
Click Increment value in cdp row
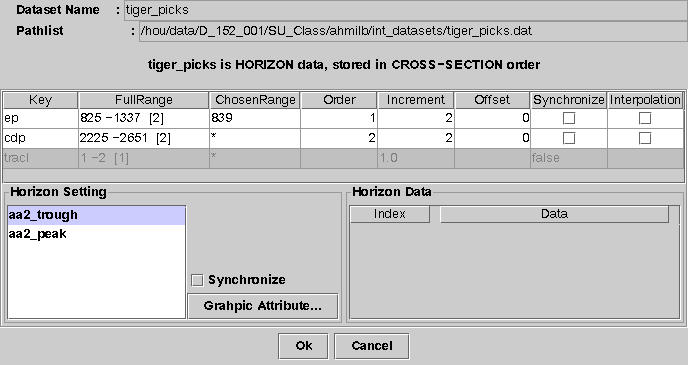click(416, 138)
